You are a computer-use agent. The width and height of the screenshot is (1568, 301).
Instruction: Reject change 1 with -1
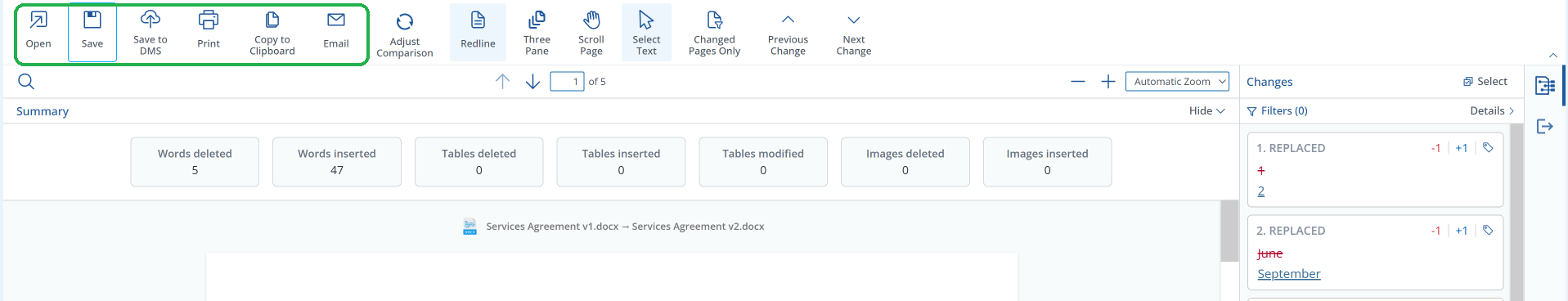coord(1435,148)
